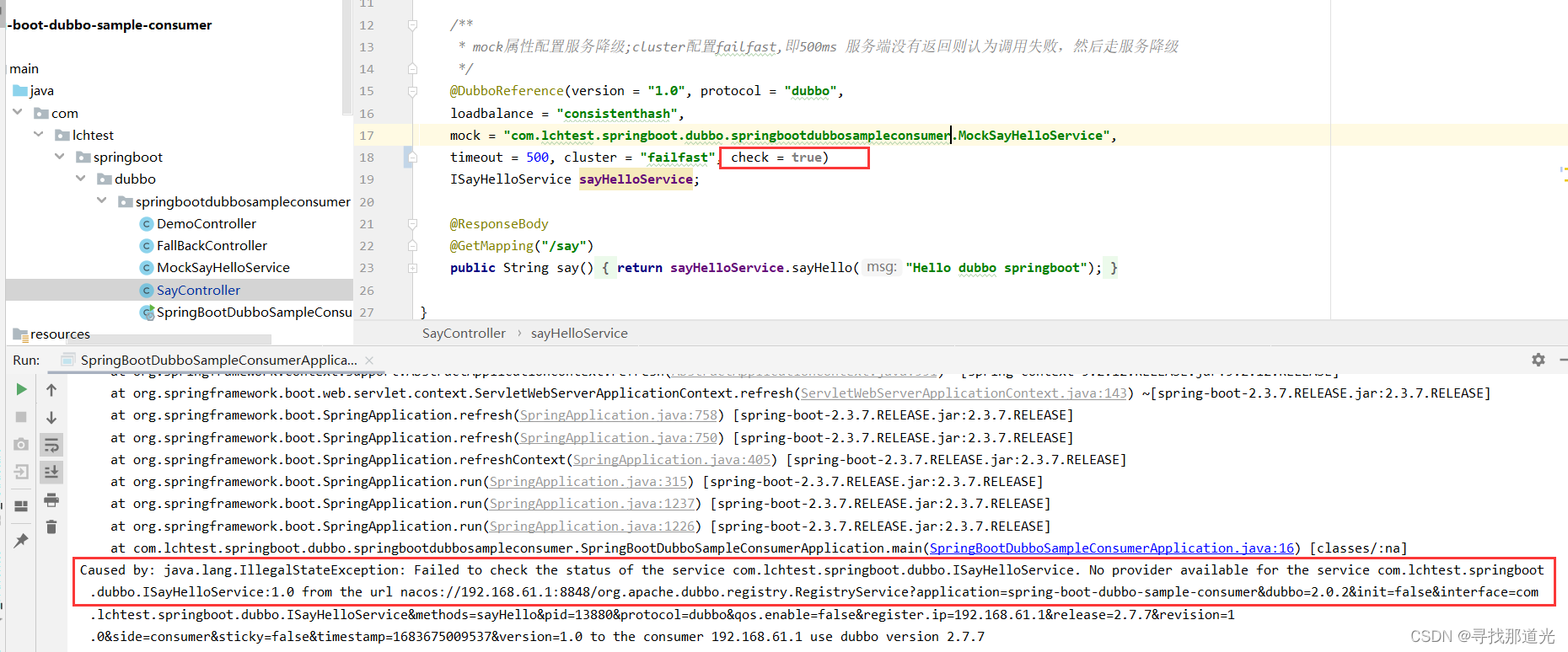Select FallBackController class in project tree

coord(212,245)
